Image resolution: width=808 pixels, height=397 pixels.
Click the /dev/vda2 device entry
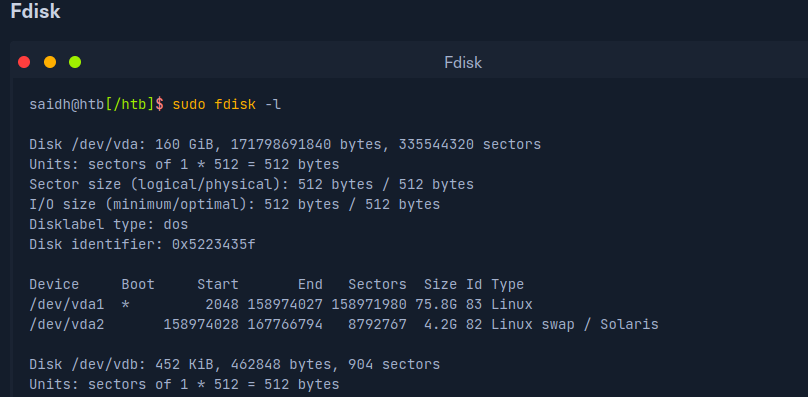pos(66,325)
